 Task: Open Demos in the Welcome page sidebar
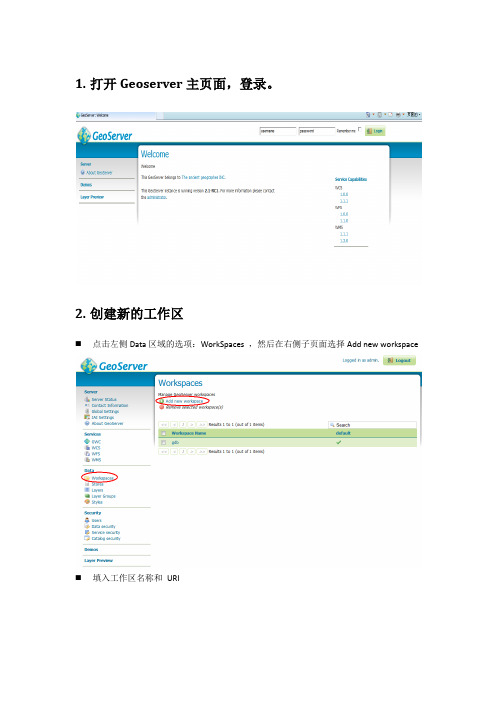click(86, 184)
